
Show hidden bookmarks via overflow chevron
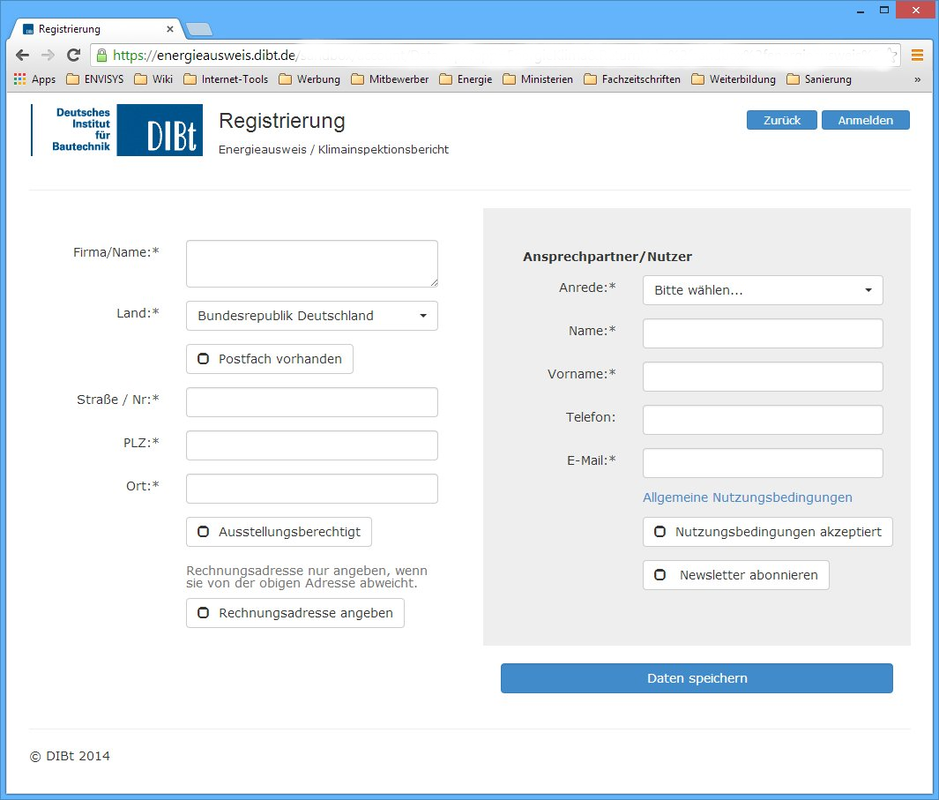[x=917, y=79]
